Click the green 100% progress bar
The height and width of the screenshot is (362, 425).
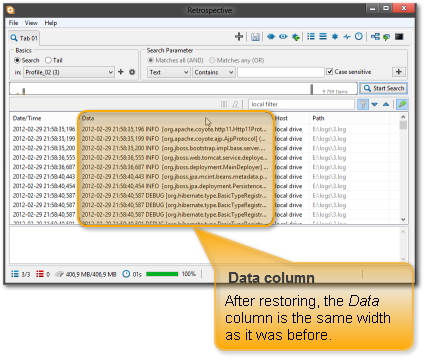coord(162,274)
